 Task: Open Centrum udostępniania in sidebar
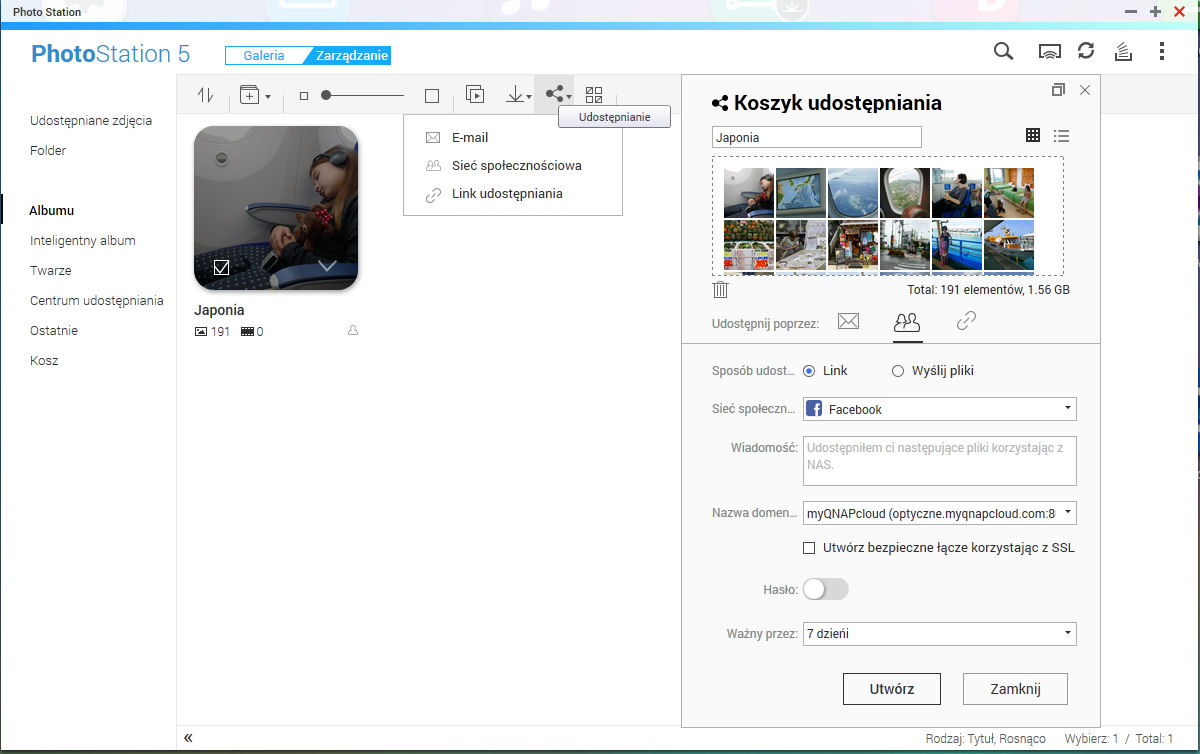pos(96,301)
